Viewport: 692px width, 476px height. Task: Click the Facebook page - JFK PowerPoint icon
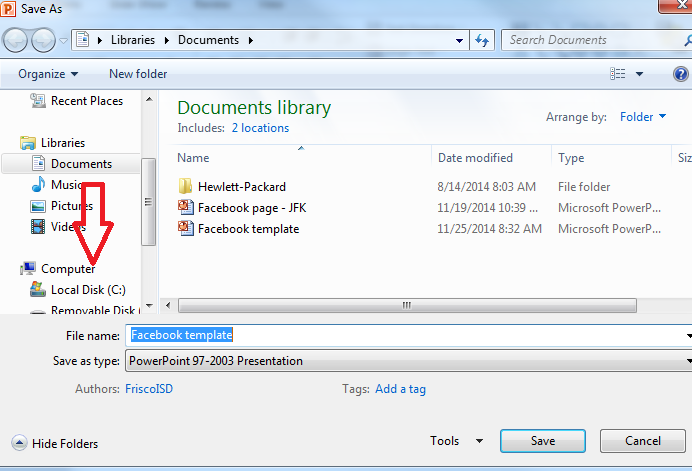coord(185,207)
